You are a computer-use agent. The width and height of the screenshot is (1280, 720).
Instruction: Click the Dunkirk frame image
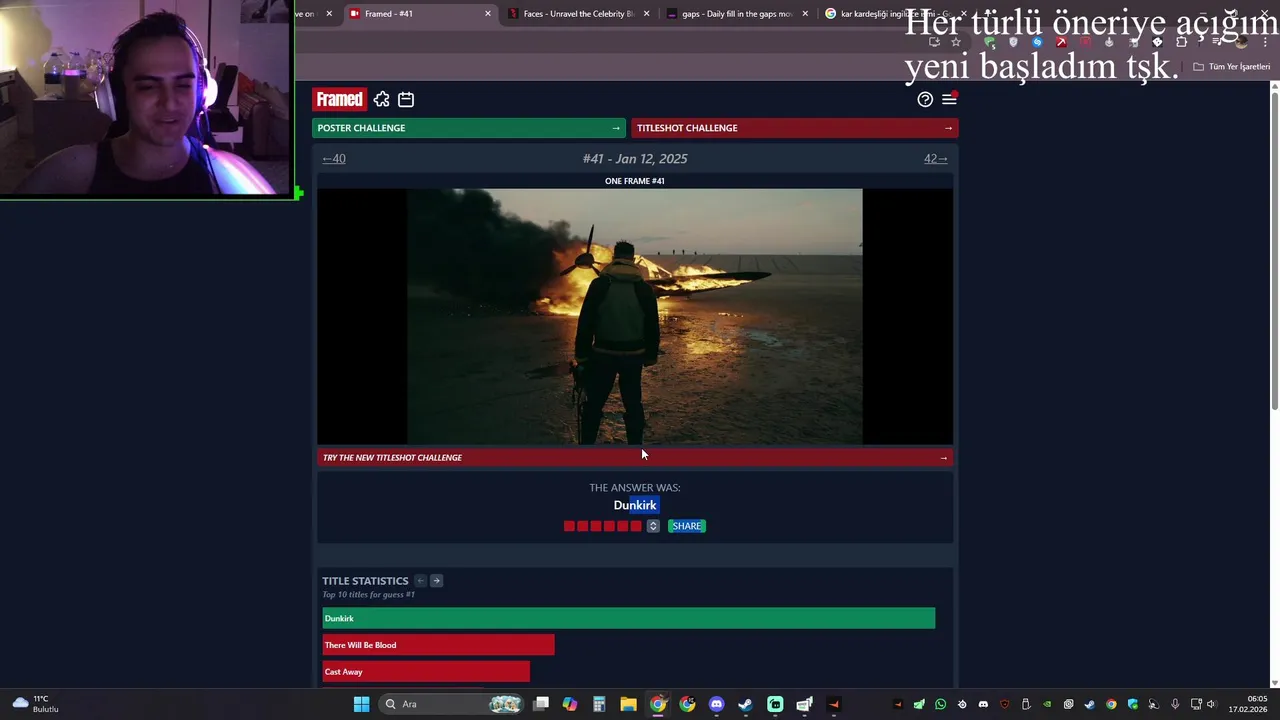point(634,316)
